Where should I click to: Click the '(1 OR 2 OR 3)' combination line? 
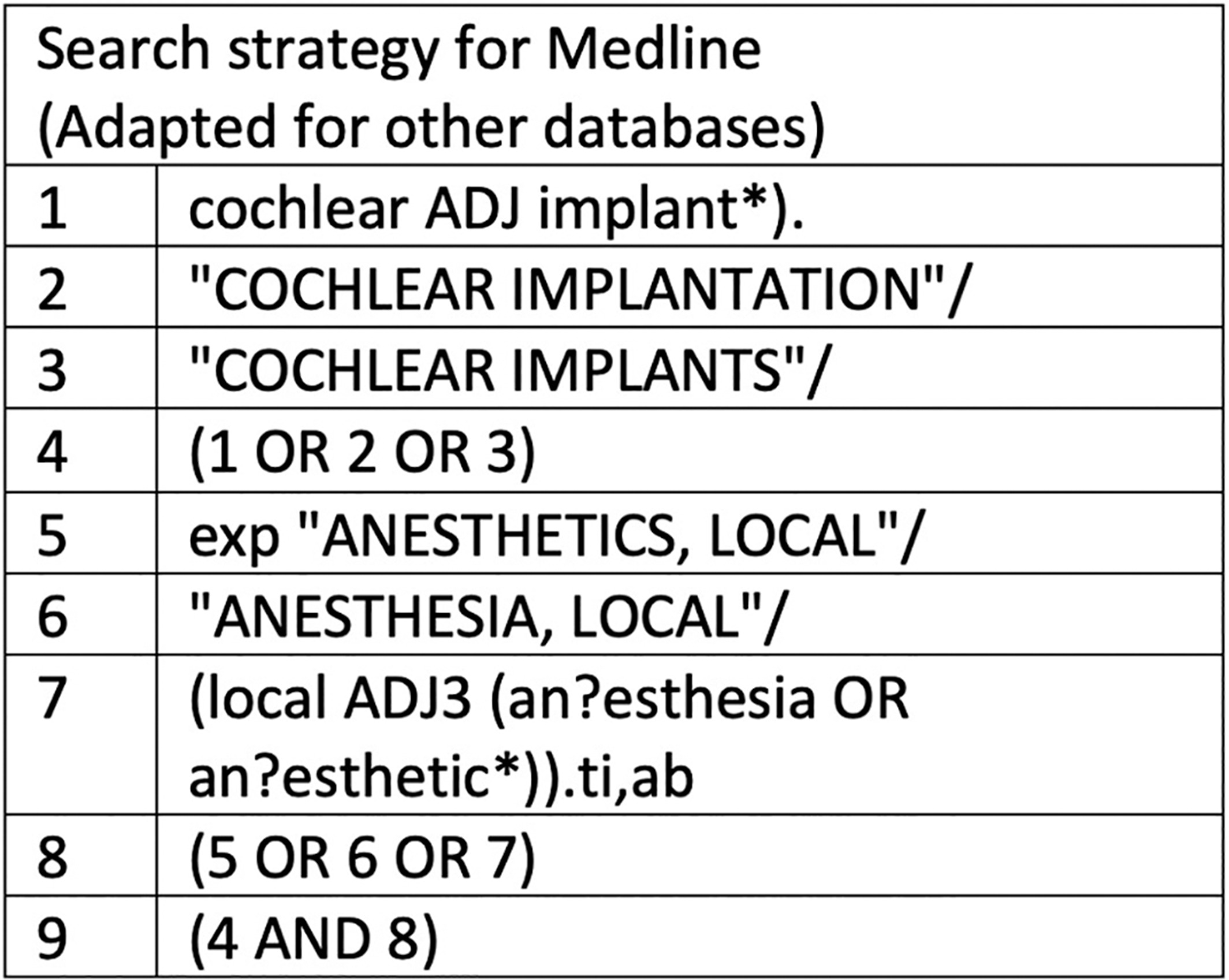362,452
